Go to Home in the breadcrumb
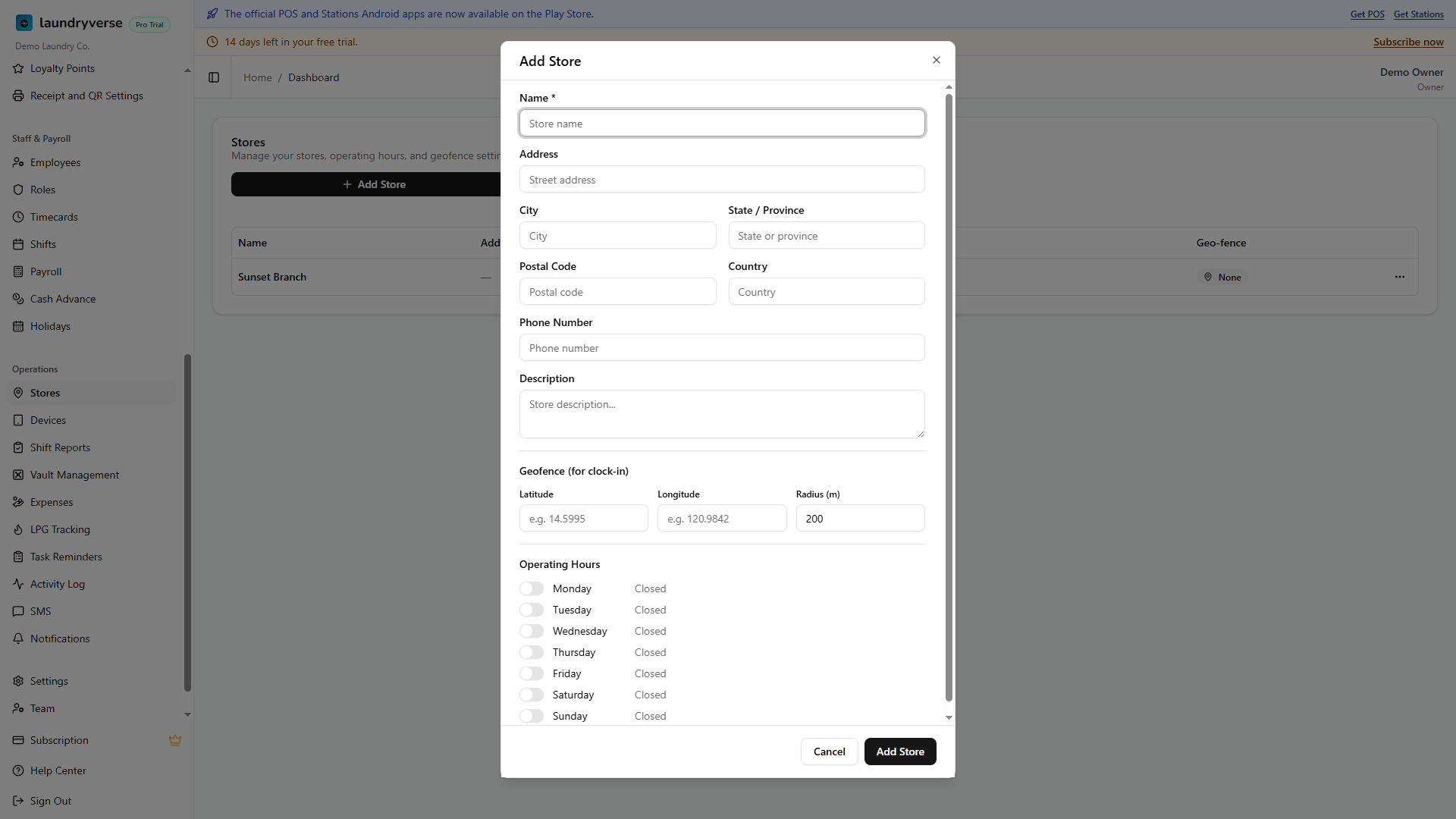 [x=257, y=77]
